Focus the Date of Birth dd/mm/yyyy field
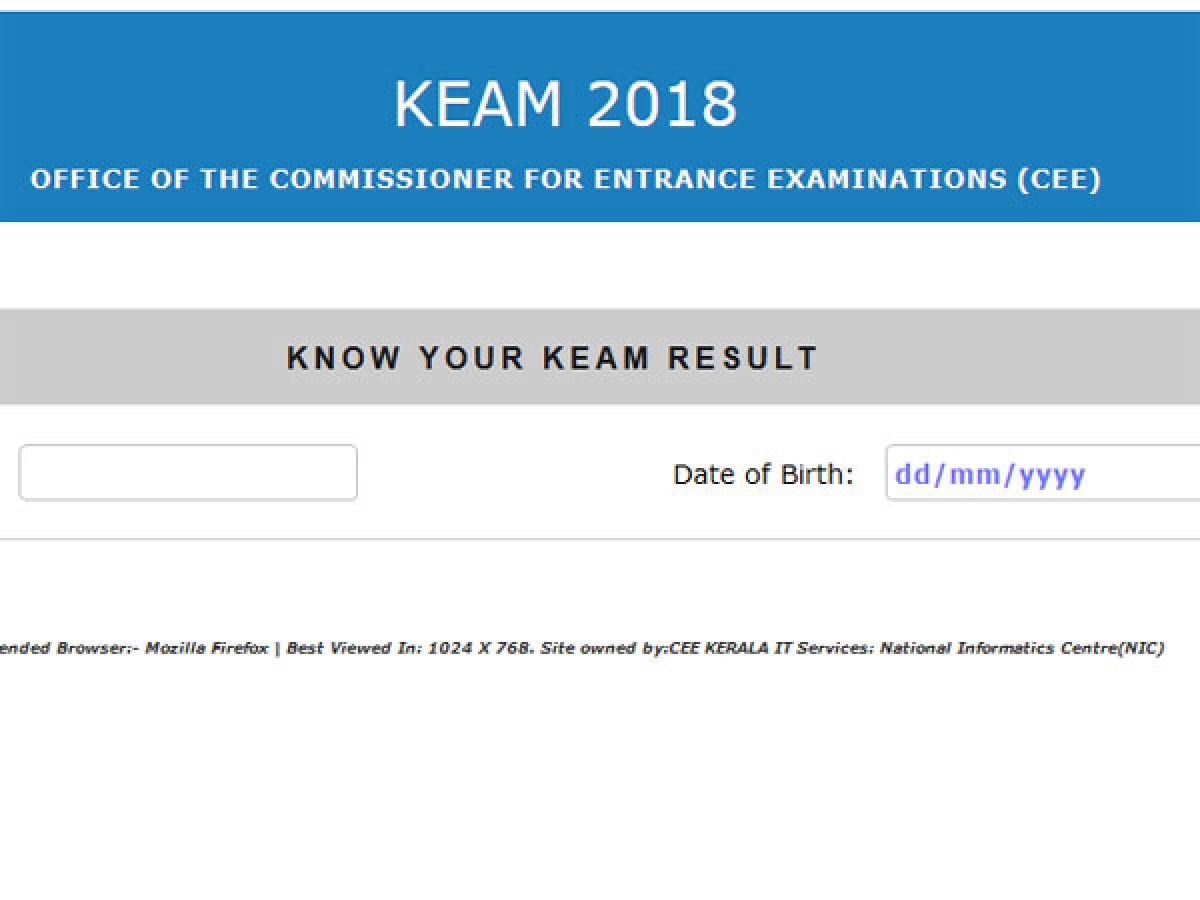Image resolution: width=1200 pixels, height=900 pixels. tap(1040, 473)
